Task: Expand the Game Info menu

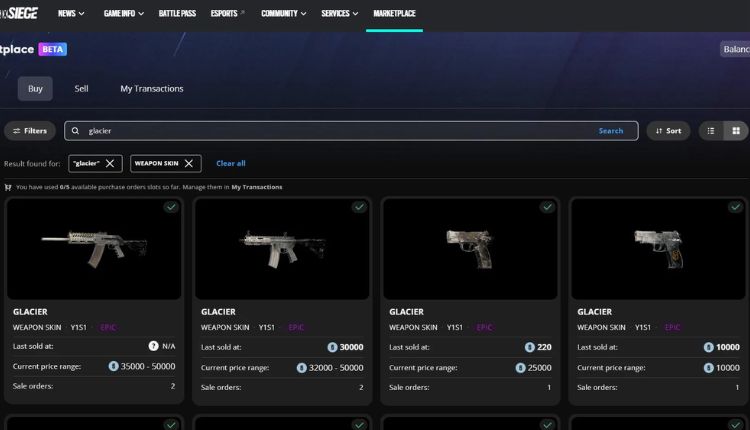Action: tap(123, 13)
